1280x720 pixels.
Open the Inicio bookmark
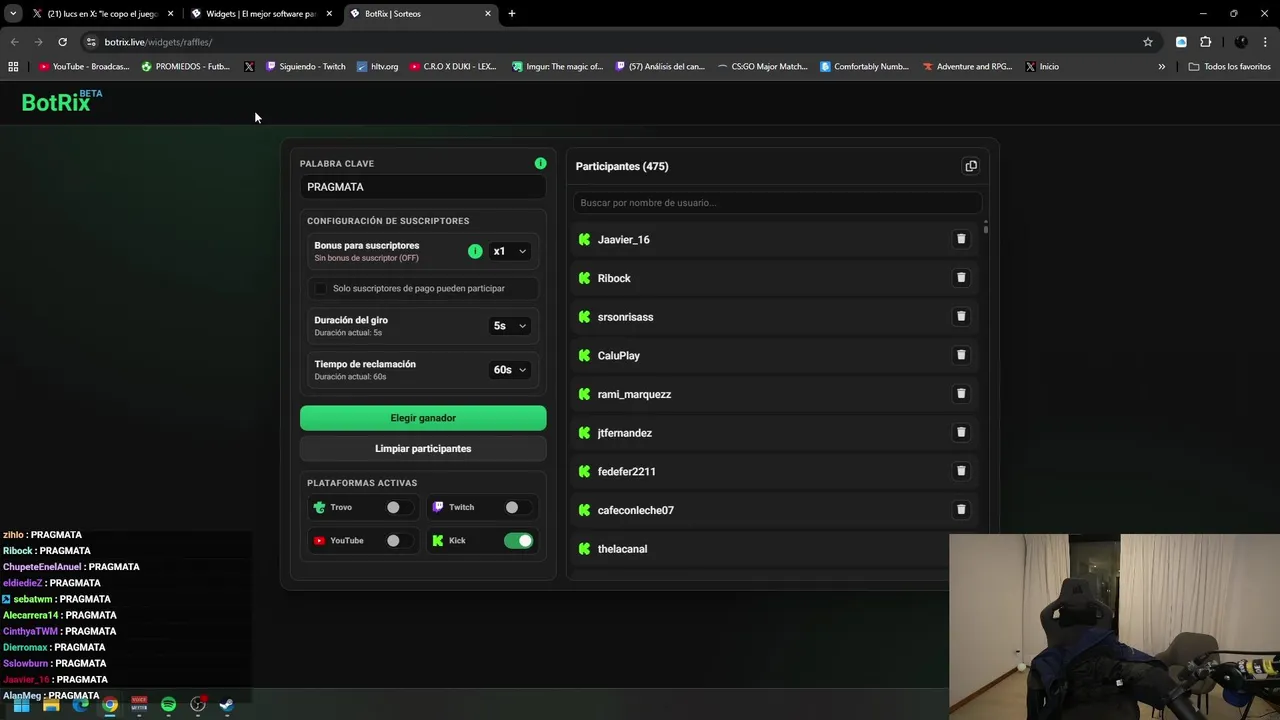click(1042, 67)
